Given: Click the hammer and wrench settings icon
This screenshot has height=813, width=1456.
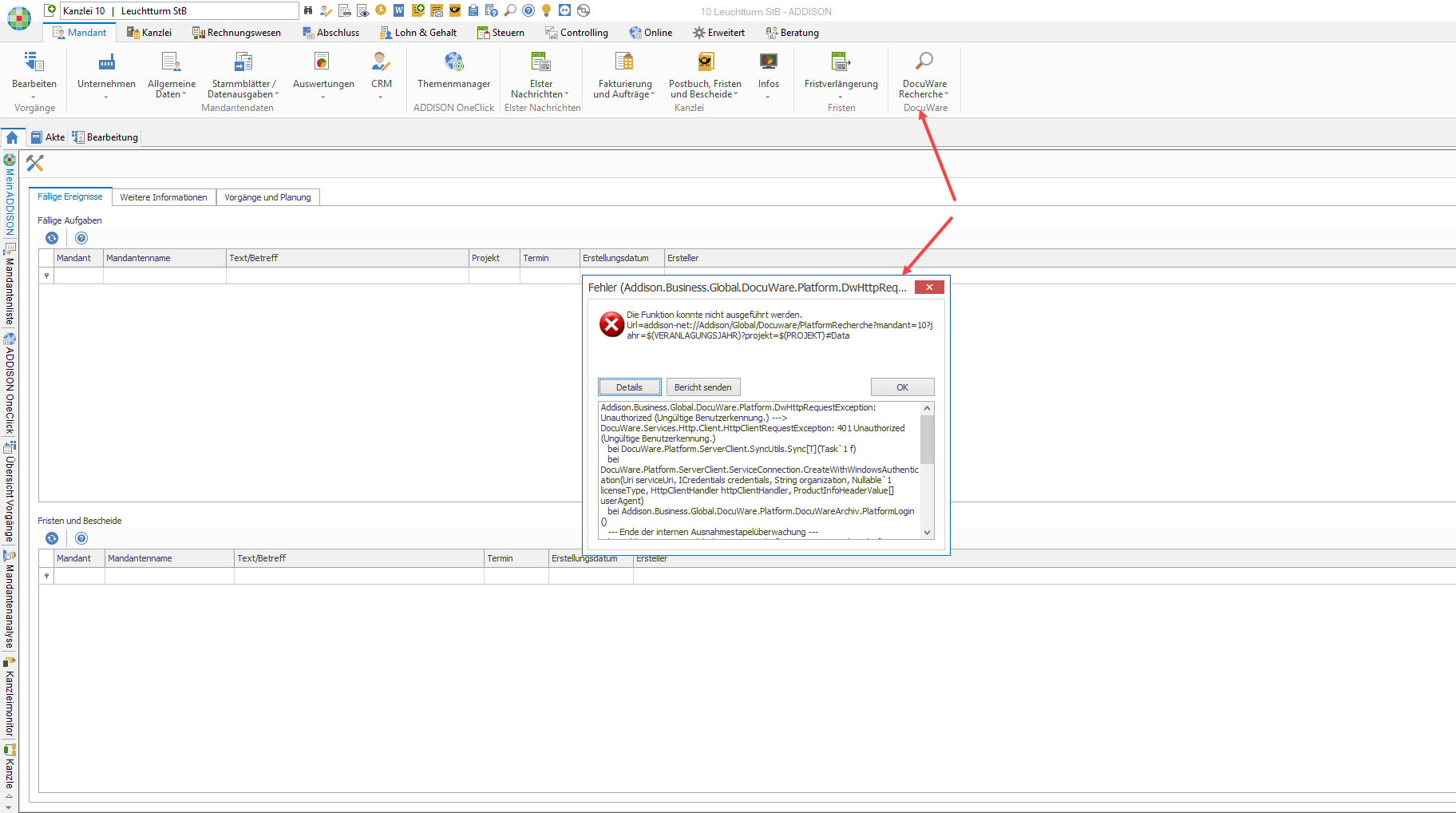Looking at the screenshot, I should coord(35,163).
